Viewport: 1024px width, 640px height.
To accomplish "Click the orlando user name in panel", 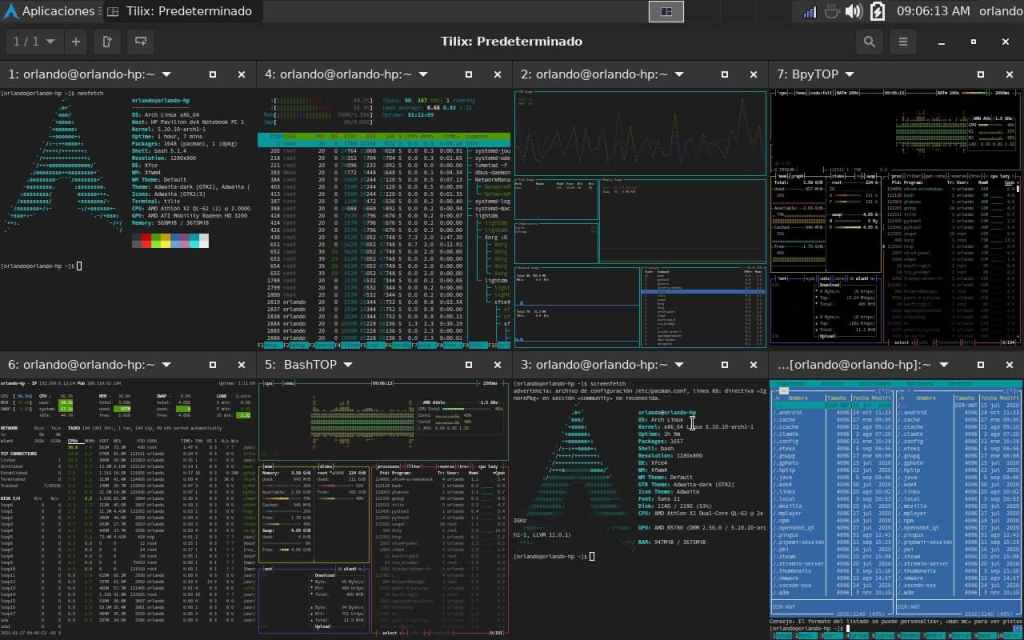I will click(x=1000, y=11).
